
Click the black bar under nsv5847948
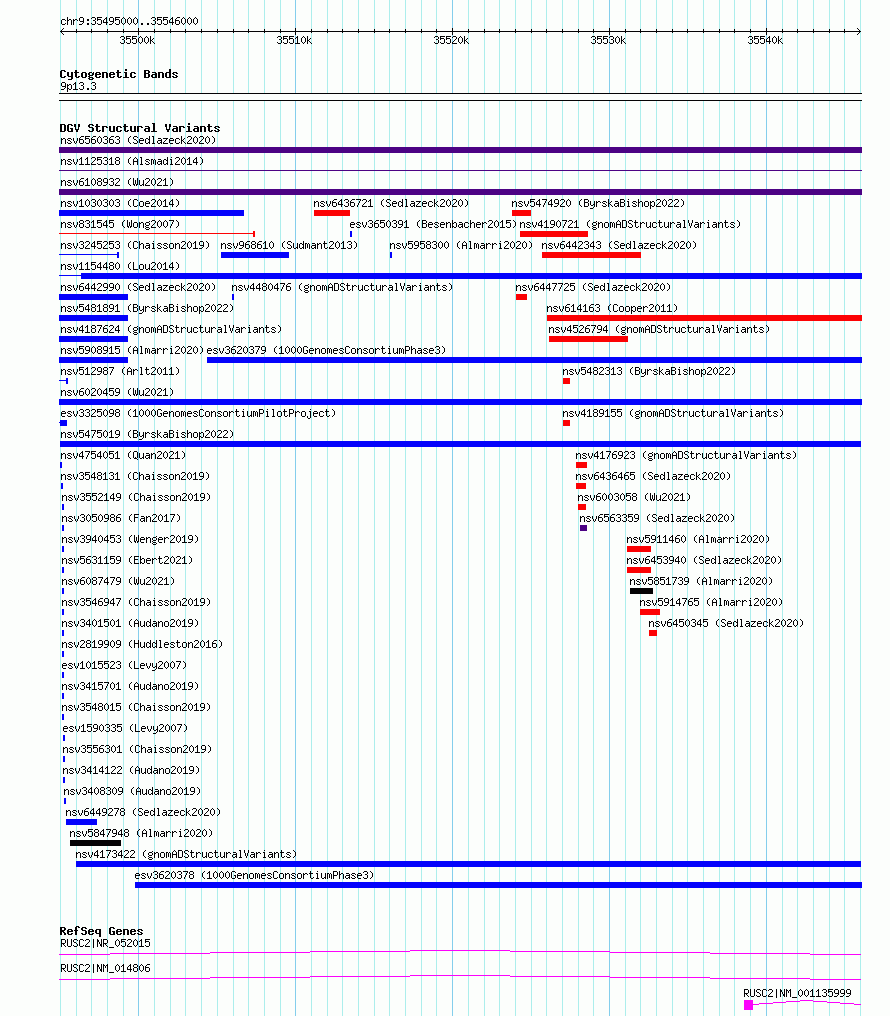[x=95, y=843]
